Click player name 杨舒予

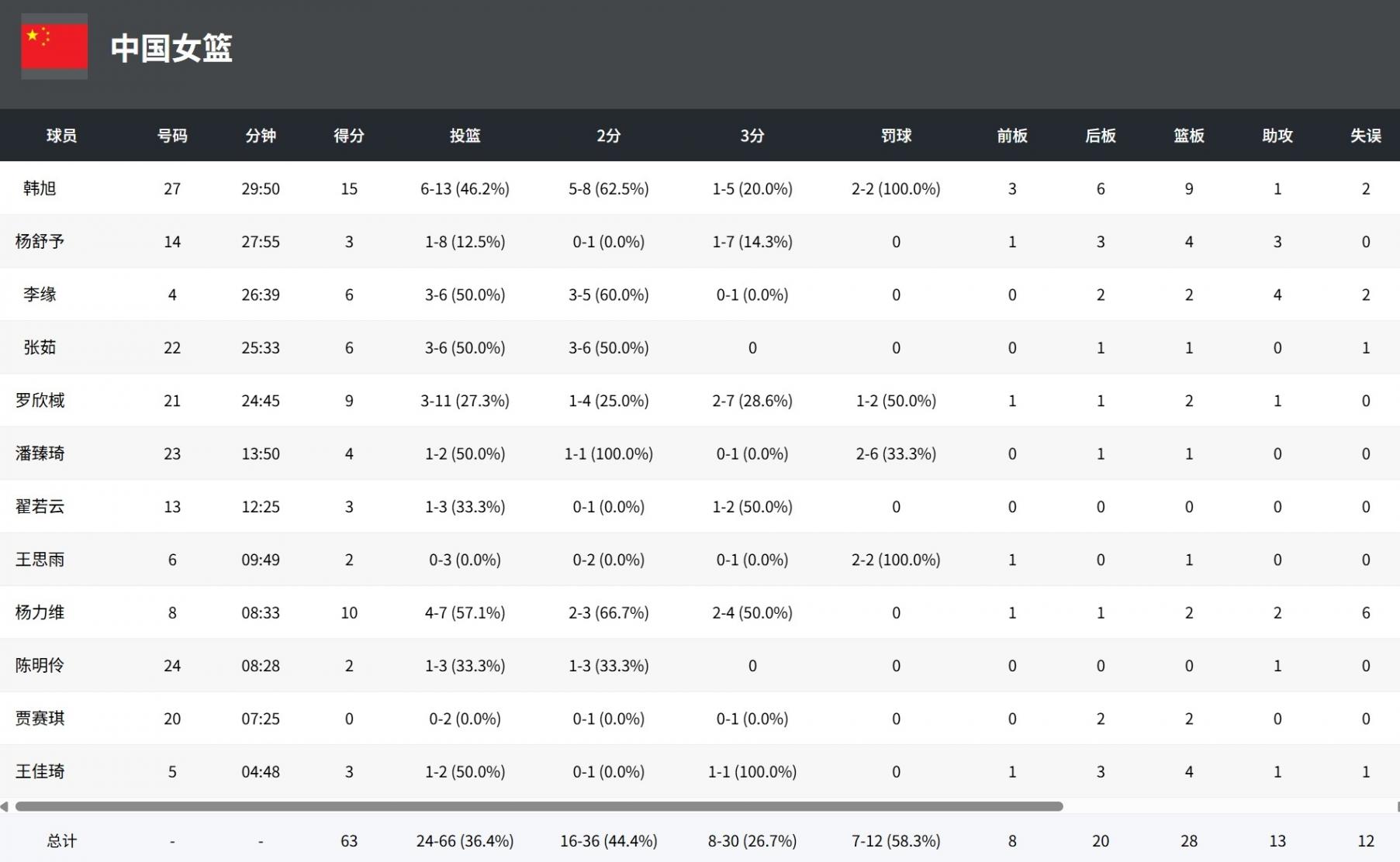point(40,241)
